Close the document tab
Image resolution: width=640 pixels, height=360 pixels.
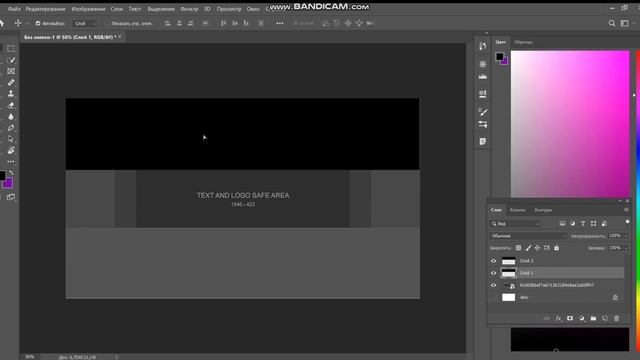120,37
